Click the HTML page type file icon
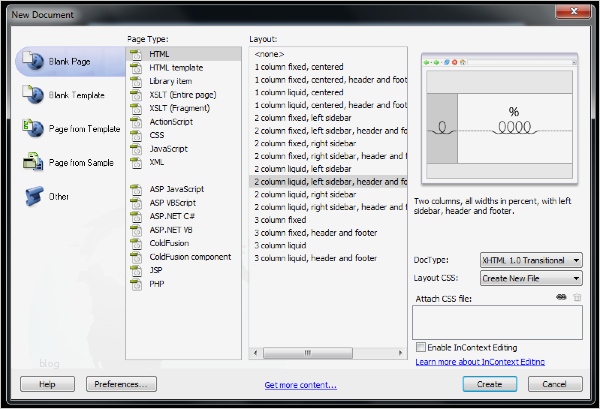 [x=136, y=54]
